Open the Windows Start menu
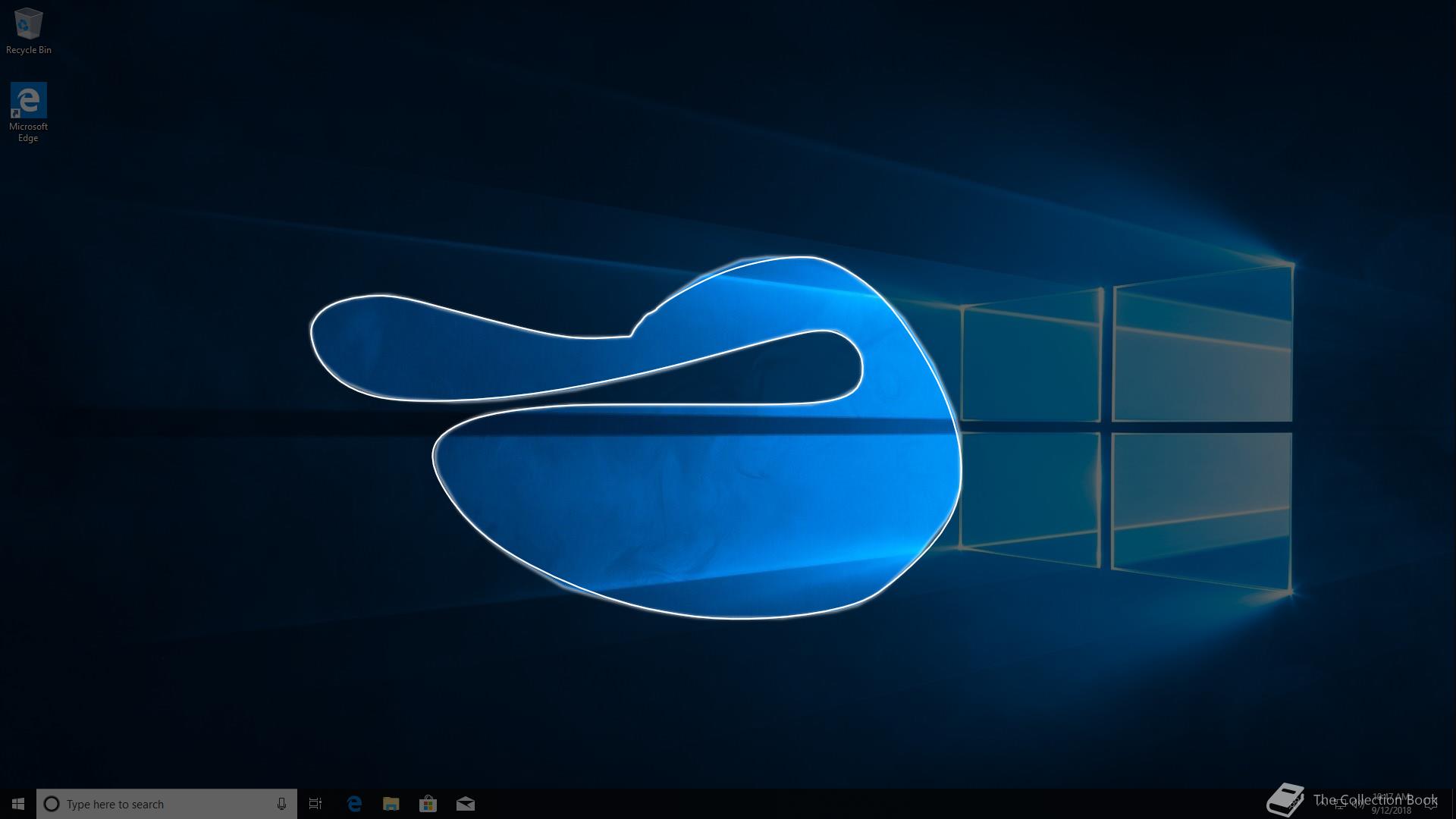 coord(18,804)
